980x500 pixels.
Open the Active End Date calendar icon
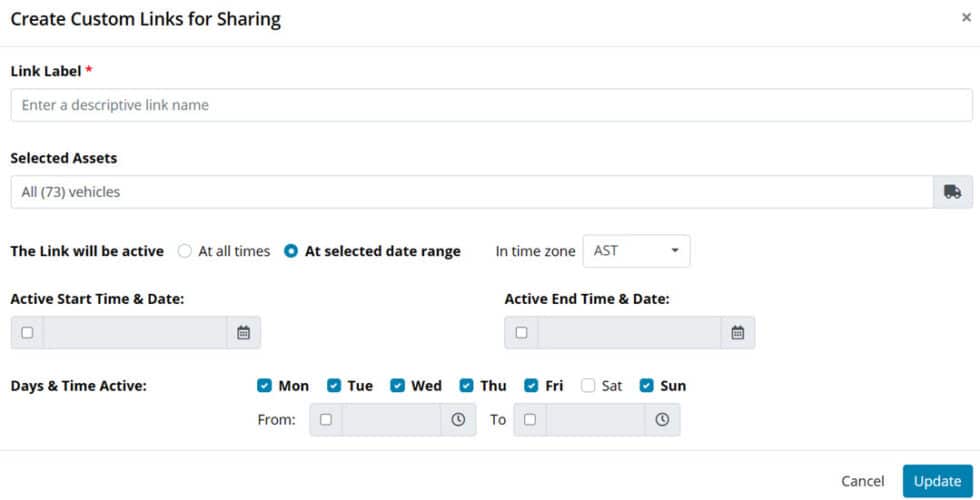[x=738, y=332]
